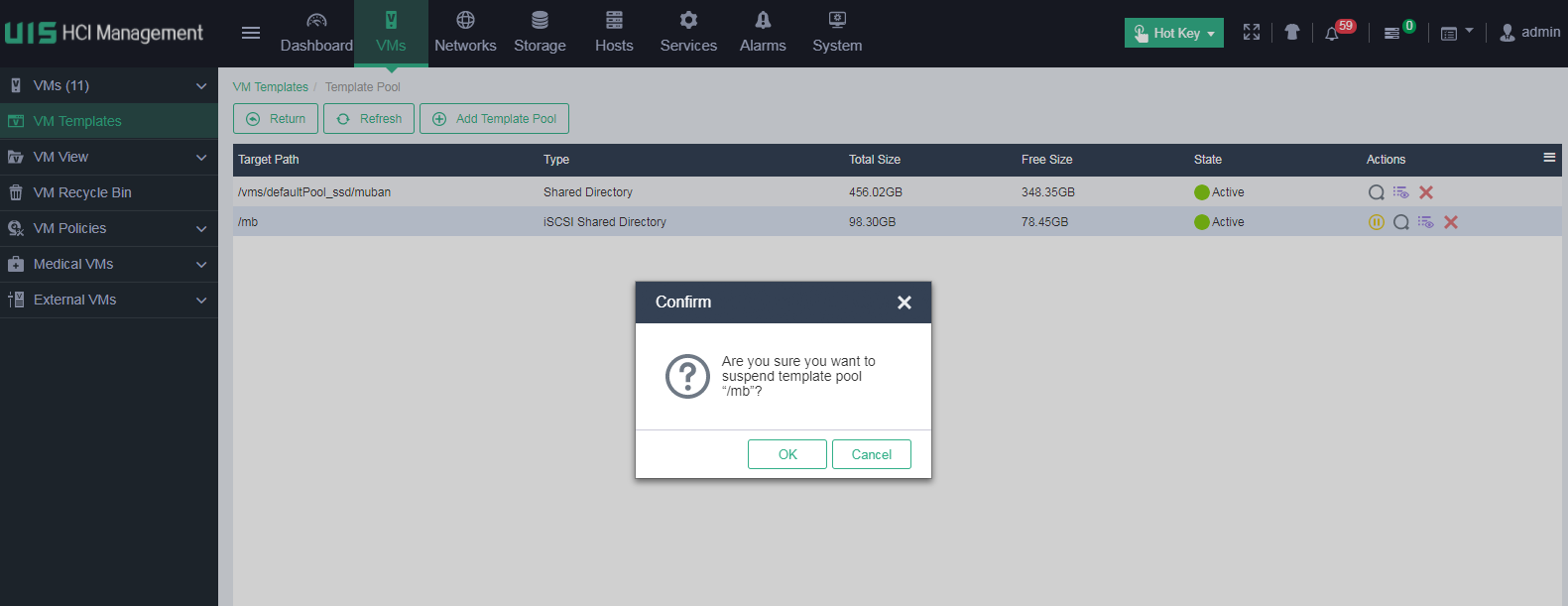The width and height of the screenshot is (1568, 606).
Task: Go to the System tab
Action: [x=837, y=33]
